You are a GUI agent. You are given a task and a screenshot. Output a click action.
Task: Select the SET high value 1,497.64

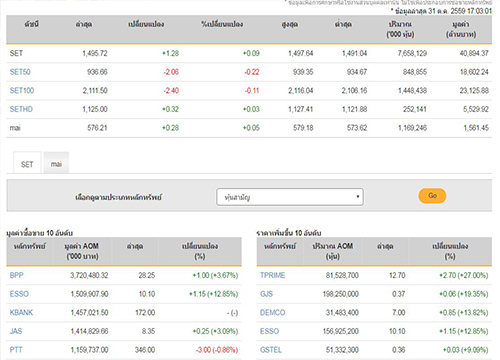[301, 53]
